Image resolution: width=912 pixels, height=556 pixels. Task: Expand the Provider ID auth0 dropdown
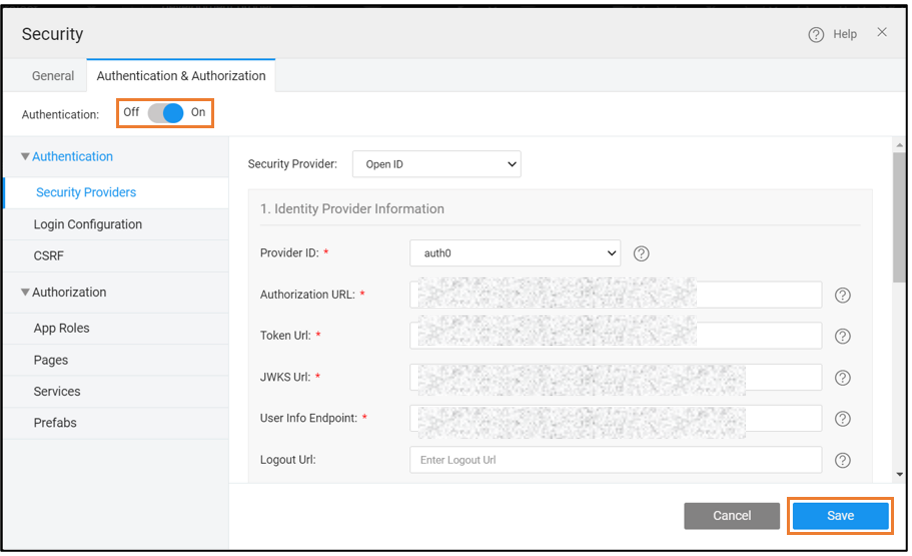pyautogui.click(x=514, y=254)
